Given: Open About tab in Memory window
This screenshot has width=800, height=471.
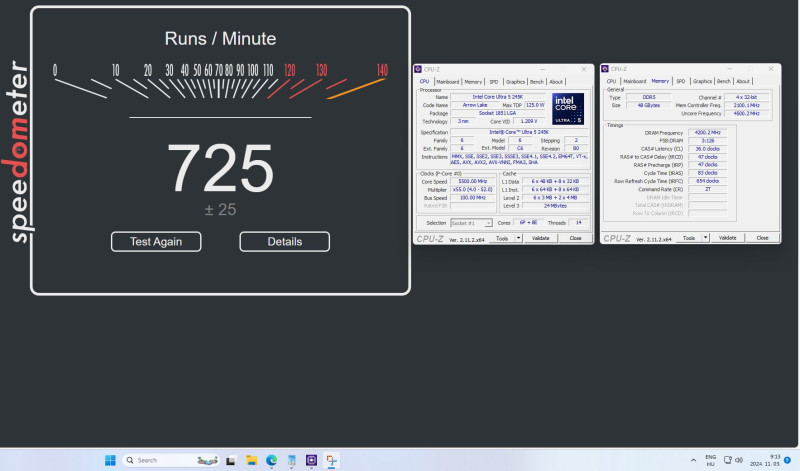Looking at the screenshot, I should click(743, 81).
